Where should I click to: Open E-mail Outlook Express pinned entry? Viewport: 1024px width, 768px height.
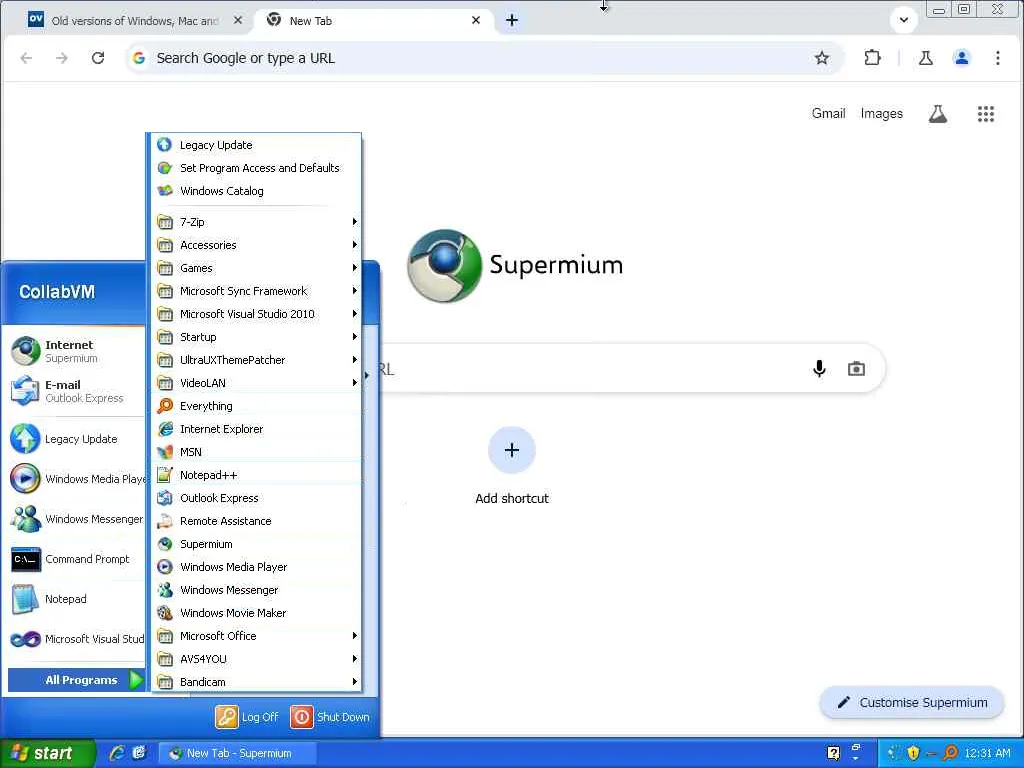click(x=74, y=391)
